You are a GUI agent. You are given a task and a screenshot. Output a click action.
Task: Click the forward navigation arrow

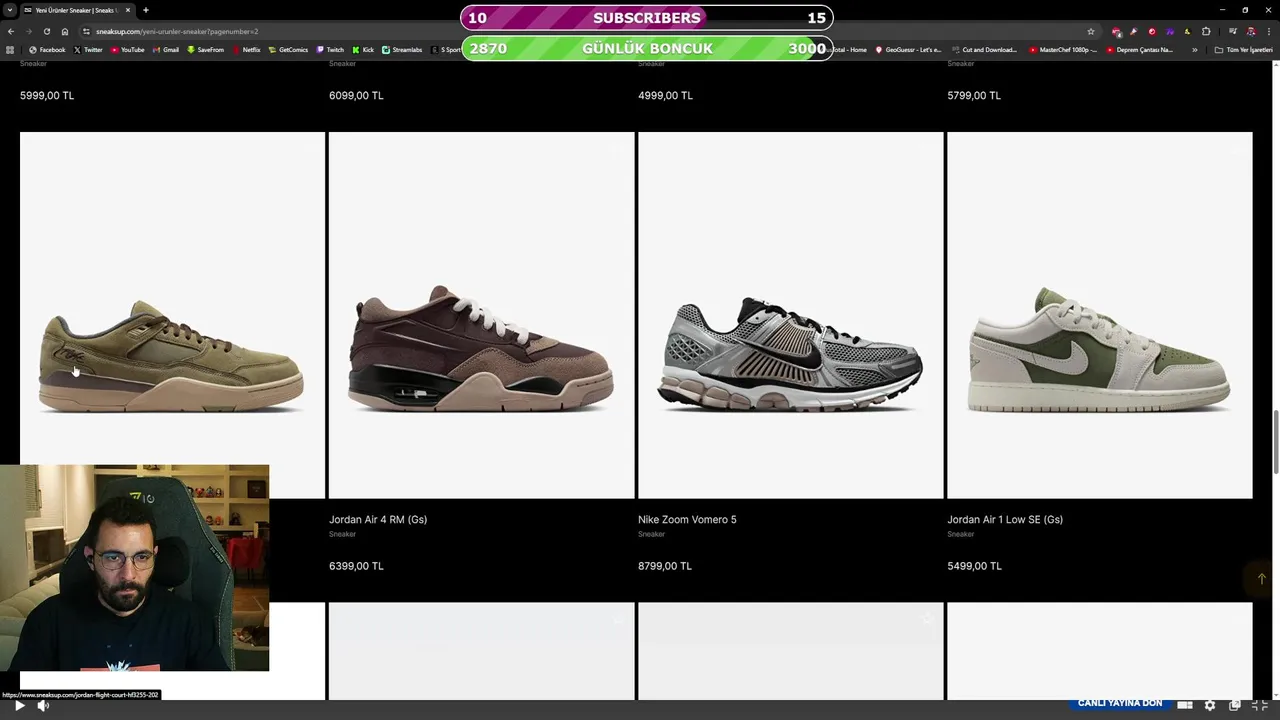(29, 31)
